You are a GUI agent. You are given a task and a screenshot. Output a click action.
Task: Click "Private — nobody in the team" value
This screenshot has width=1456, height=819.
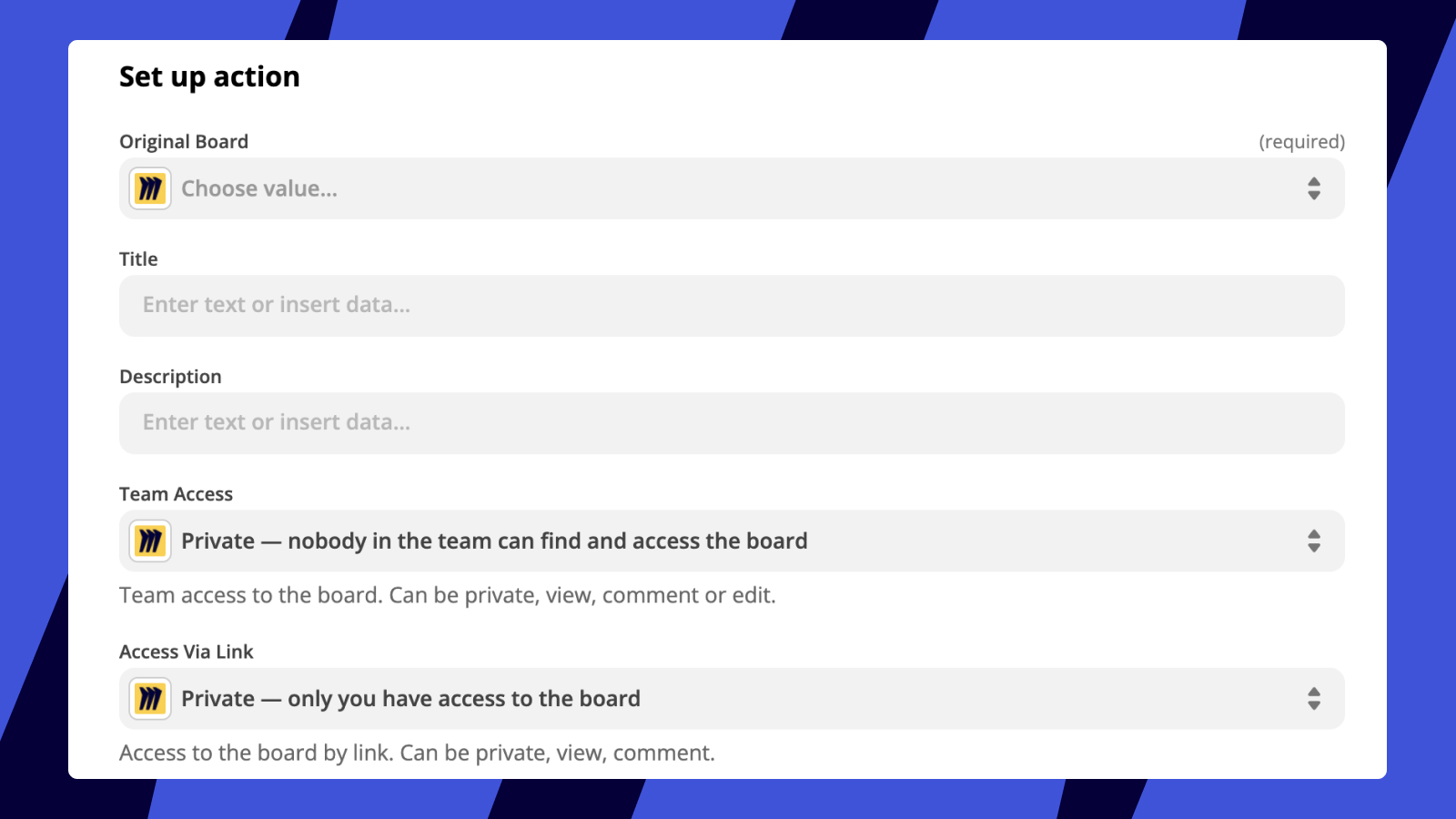[x=494, y=541]
